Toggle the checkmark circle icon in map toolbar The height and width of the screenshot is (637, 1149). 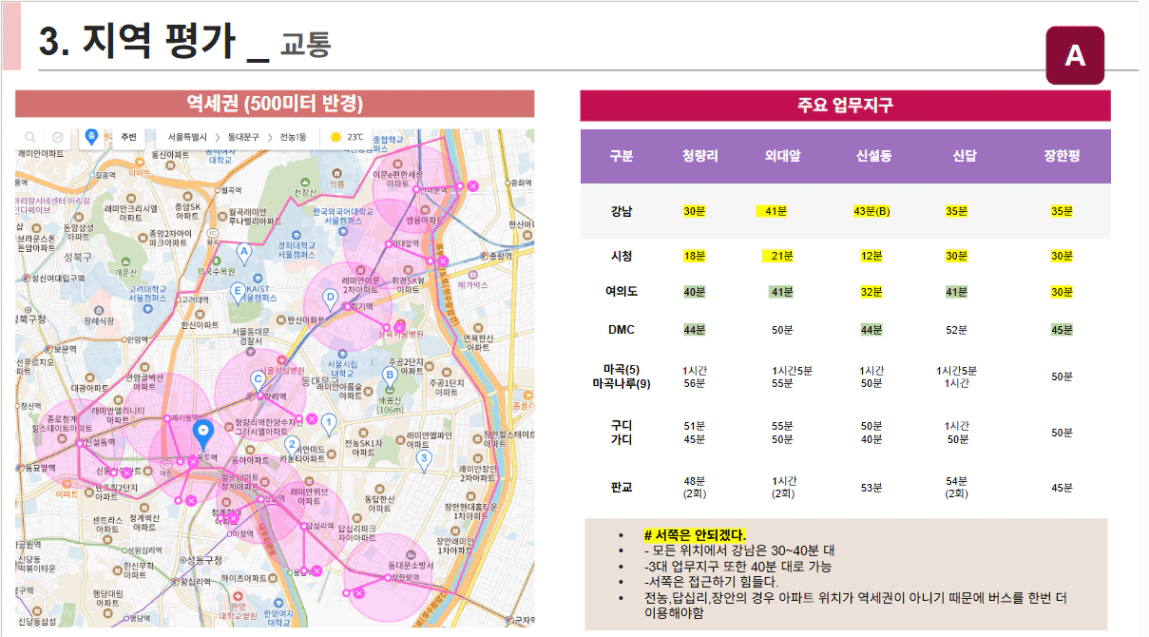pos(57,137)
